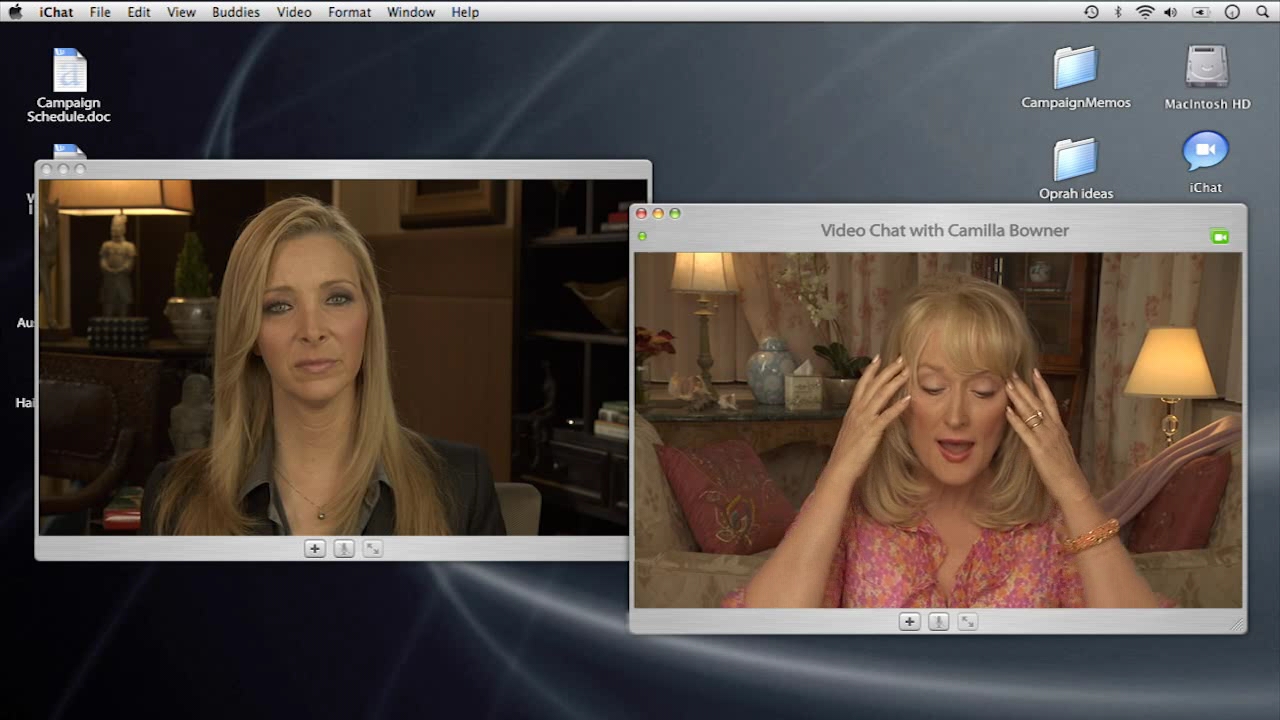1280x720 pixels.
Task: Click the Time Machine menu bar icon
Action: tap(1091, 12)
